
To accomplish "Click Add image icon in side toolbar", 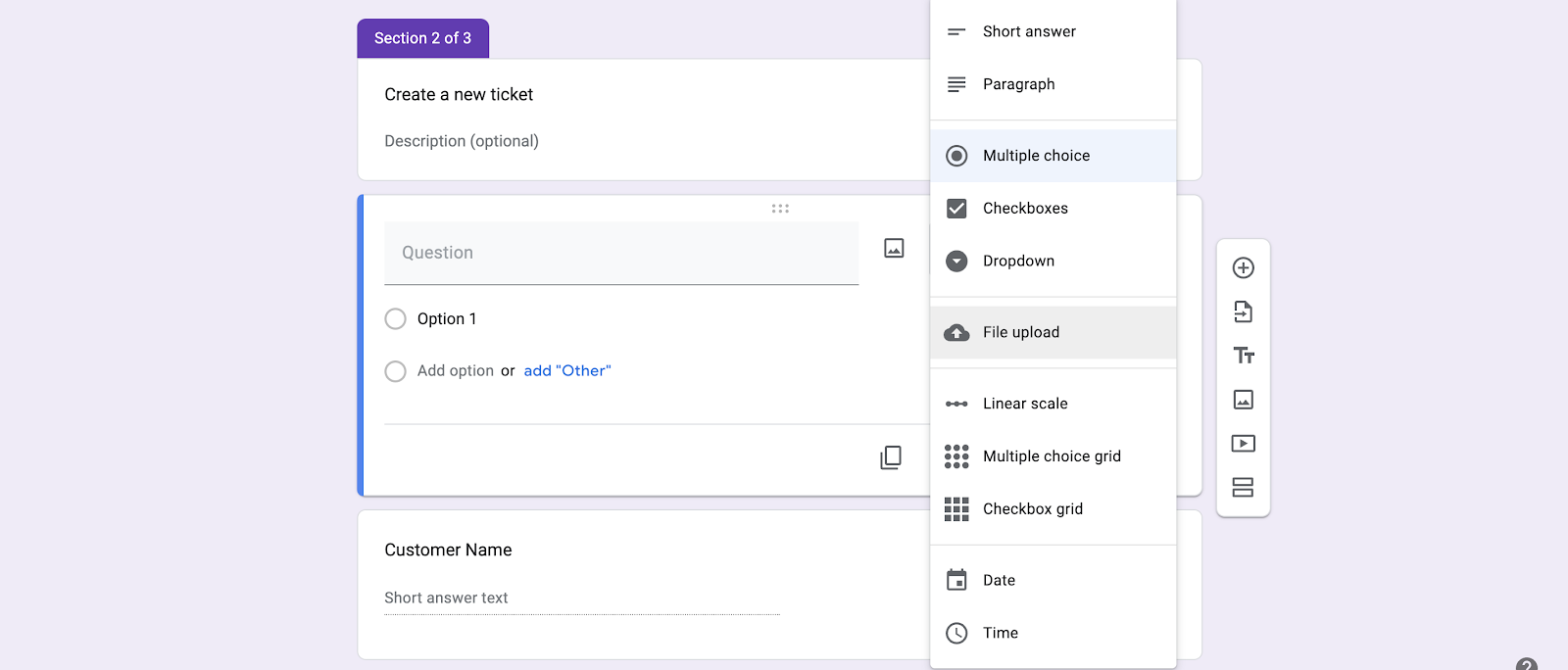I will [1243, 400].
